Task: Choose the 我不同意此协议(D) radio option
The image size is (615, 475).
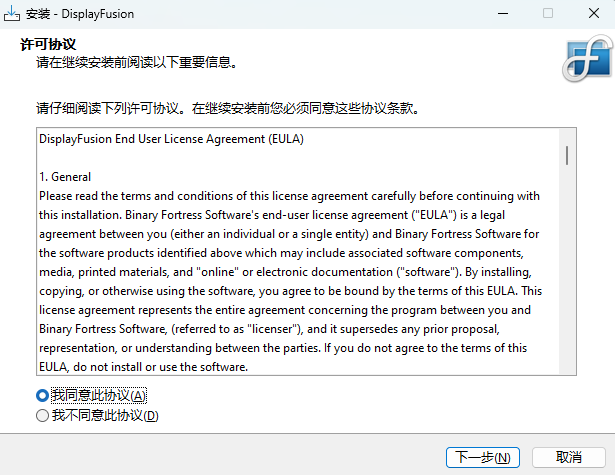Action: 42,416
